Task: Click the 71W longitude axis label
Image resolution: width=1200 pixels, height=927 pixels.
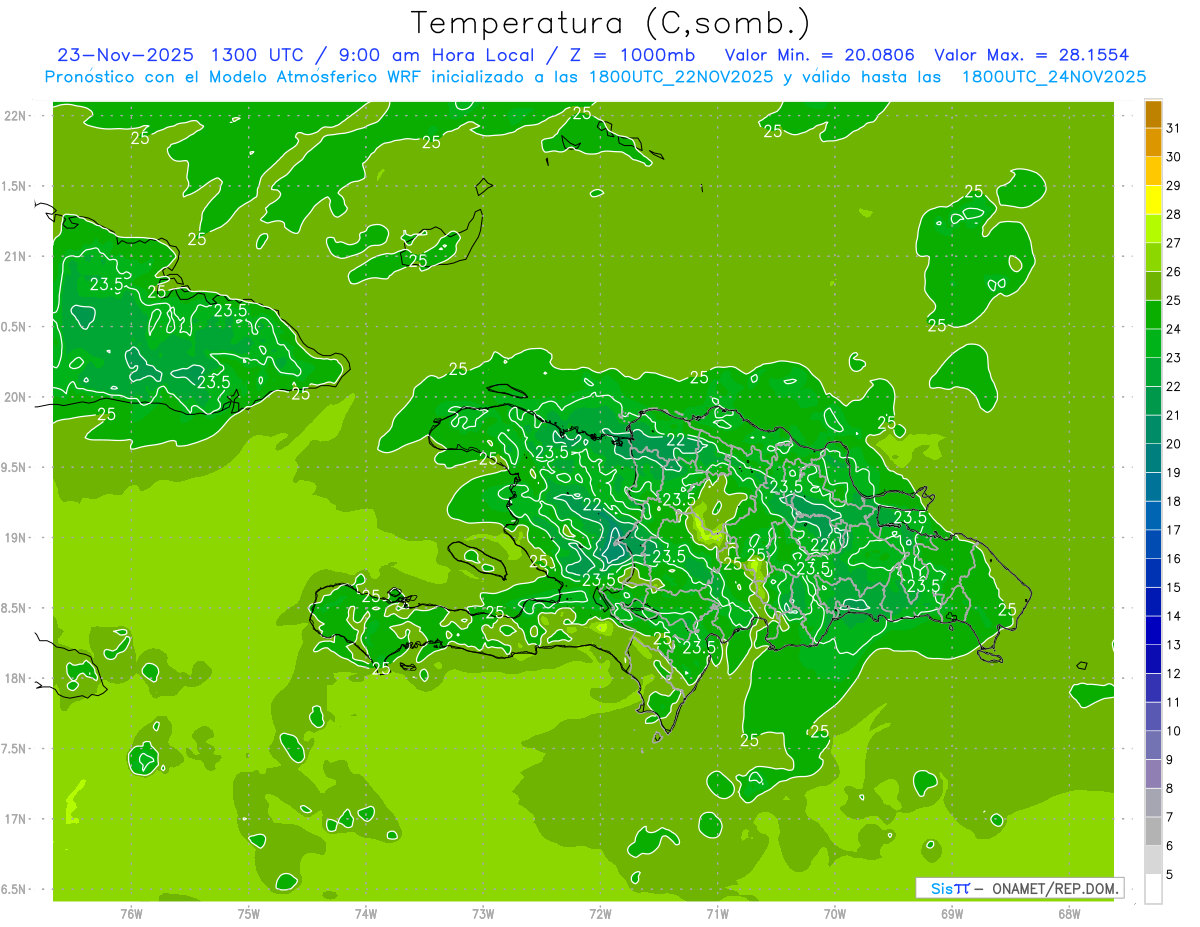Action: click(x=717, y=914)
